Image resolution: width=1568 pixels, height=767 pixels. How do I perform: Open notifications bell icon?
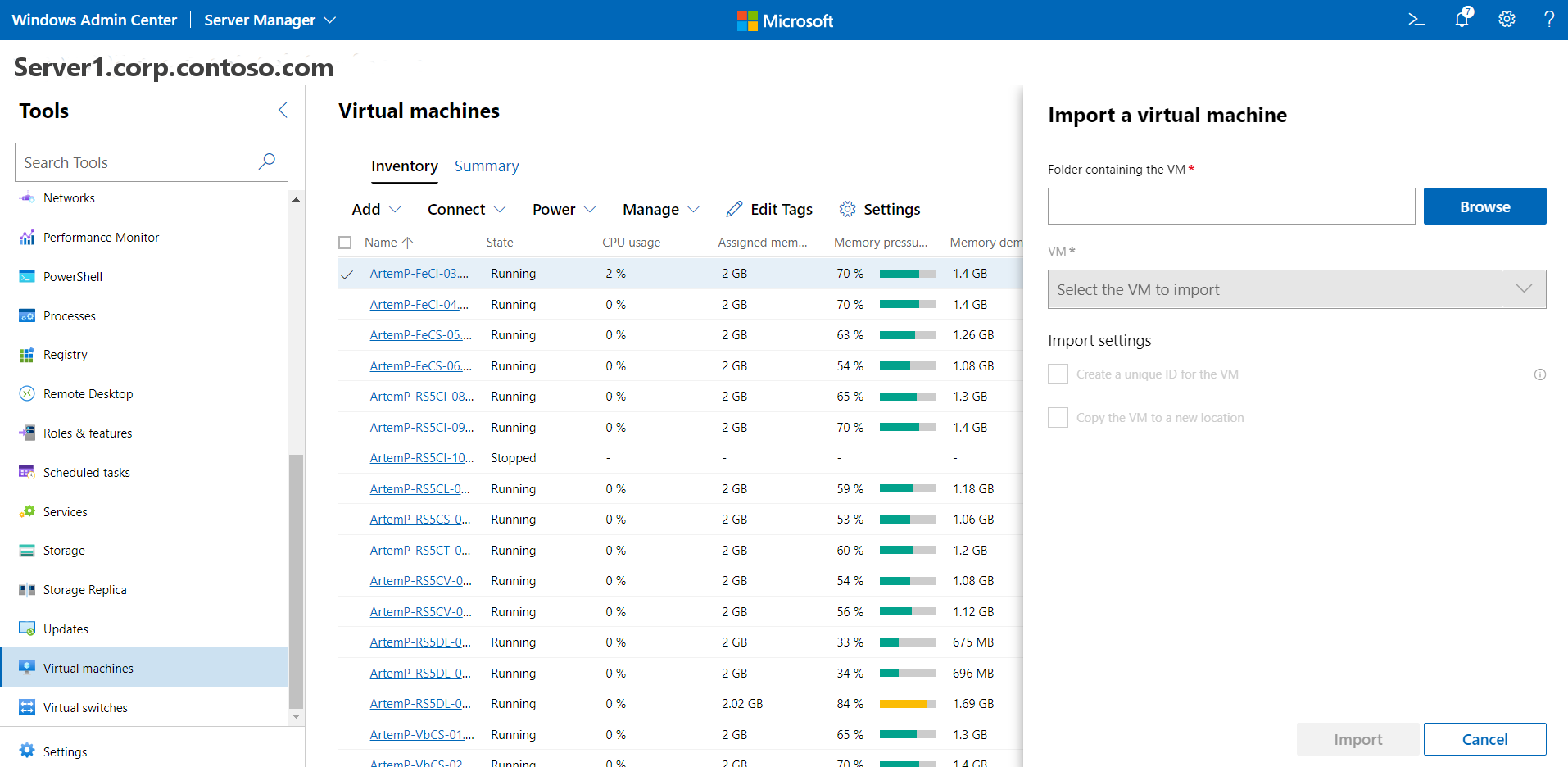(1462, 19)
